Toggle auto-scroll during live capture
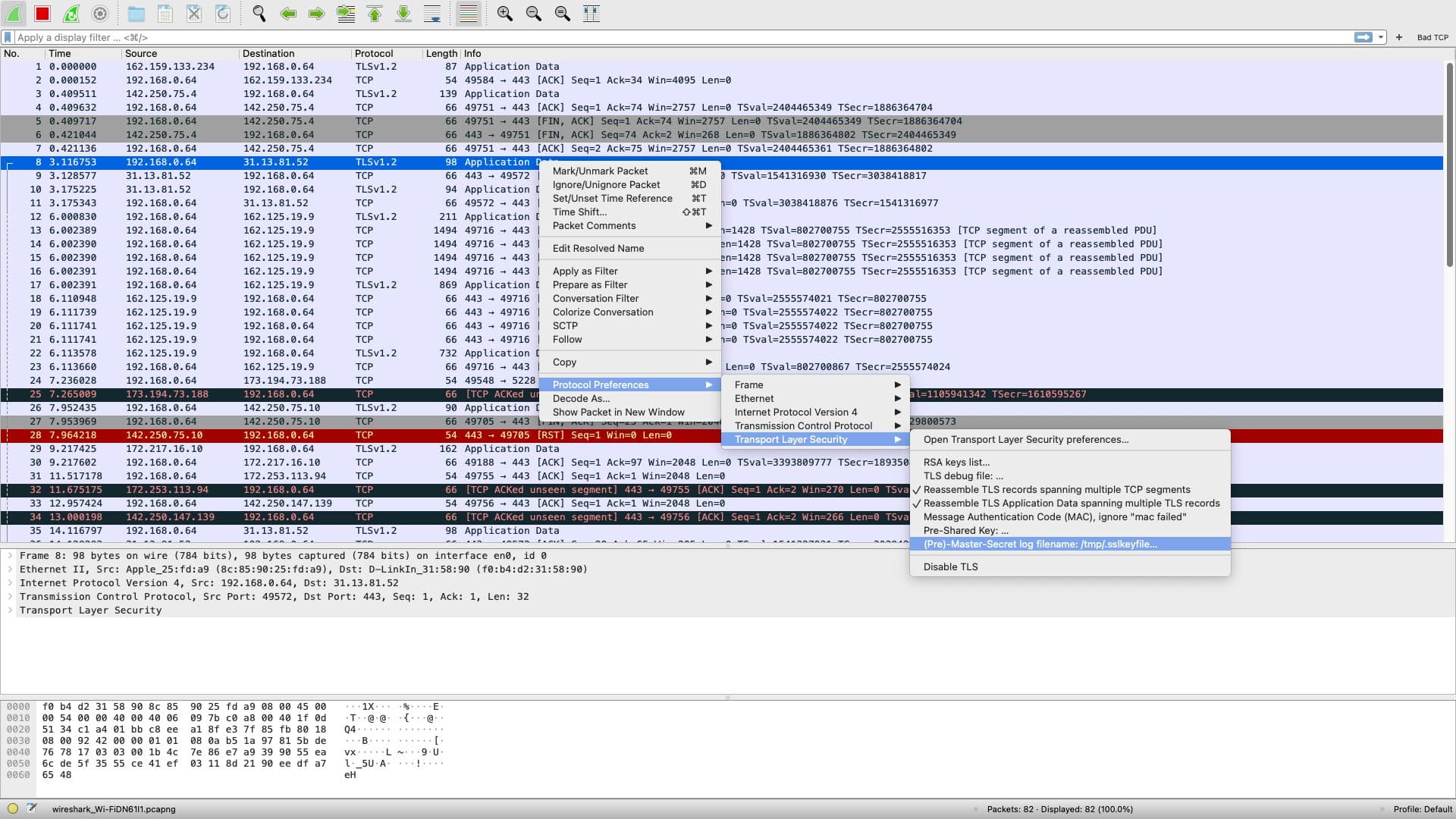The width and height of the screenshot is (1456, 819). (x=432, y=14)
